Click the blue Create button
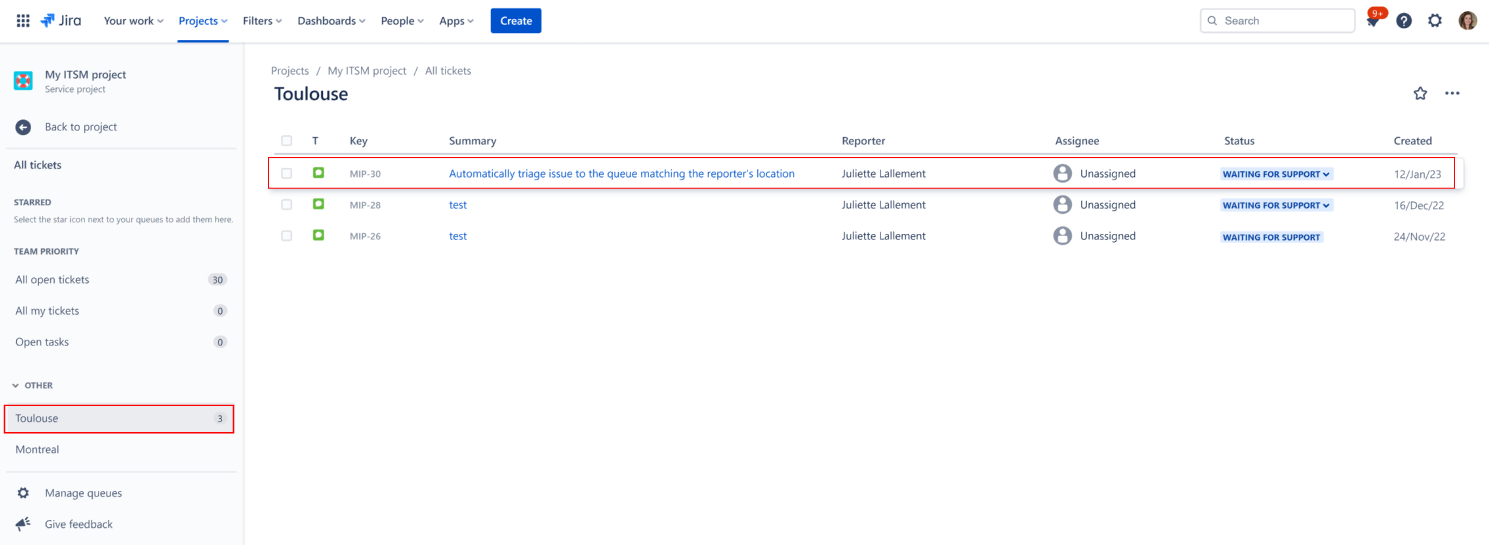 pyautogui.click(x=515, y=21)
